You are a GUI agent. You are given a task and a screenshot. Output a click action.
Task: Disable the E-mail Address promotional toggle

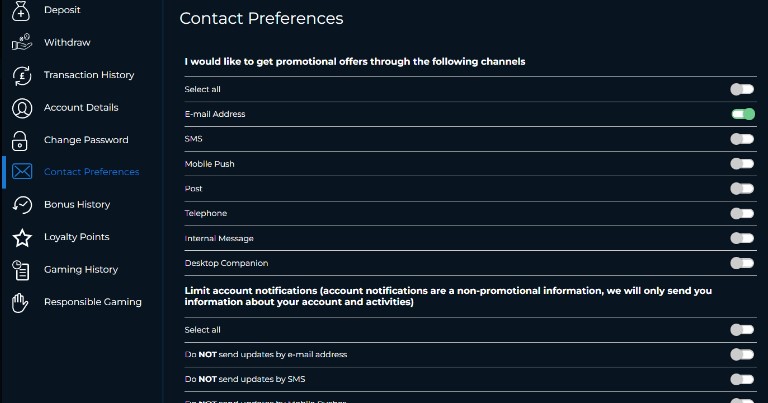[x=743, y=114]
